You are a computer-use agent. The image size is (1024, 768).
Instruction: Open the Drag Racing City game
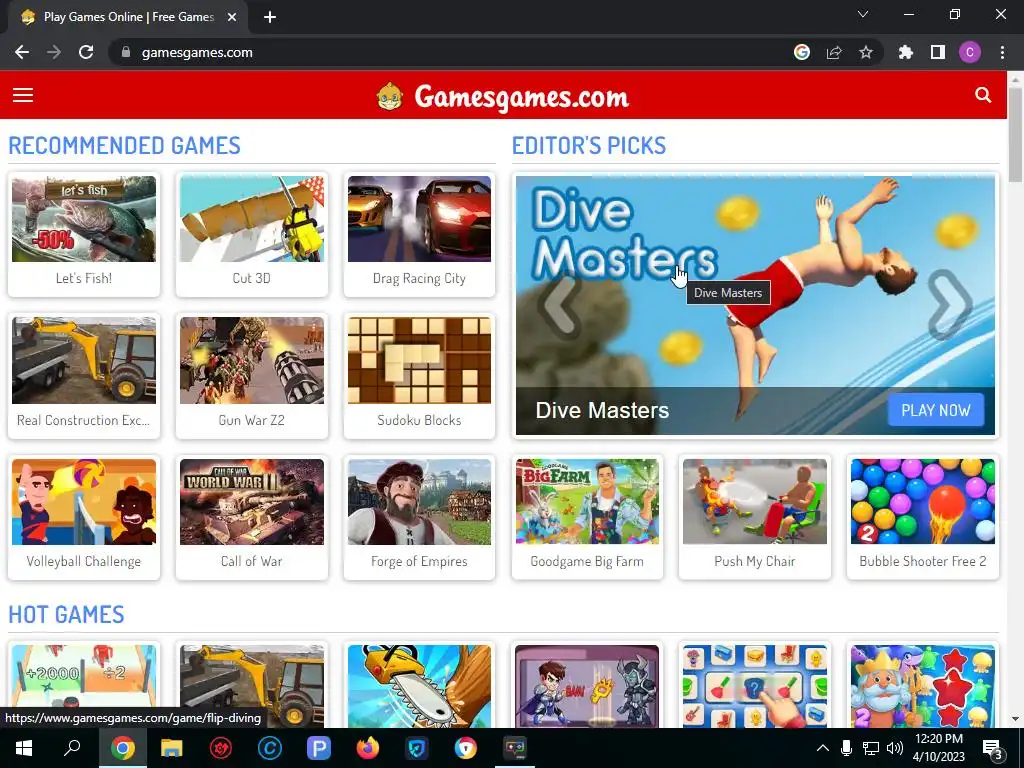click(x=419, y=234)
